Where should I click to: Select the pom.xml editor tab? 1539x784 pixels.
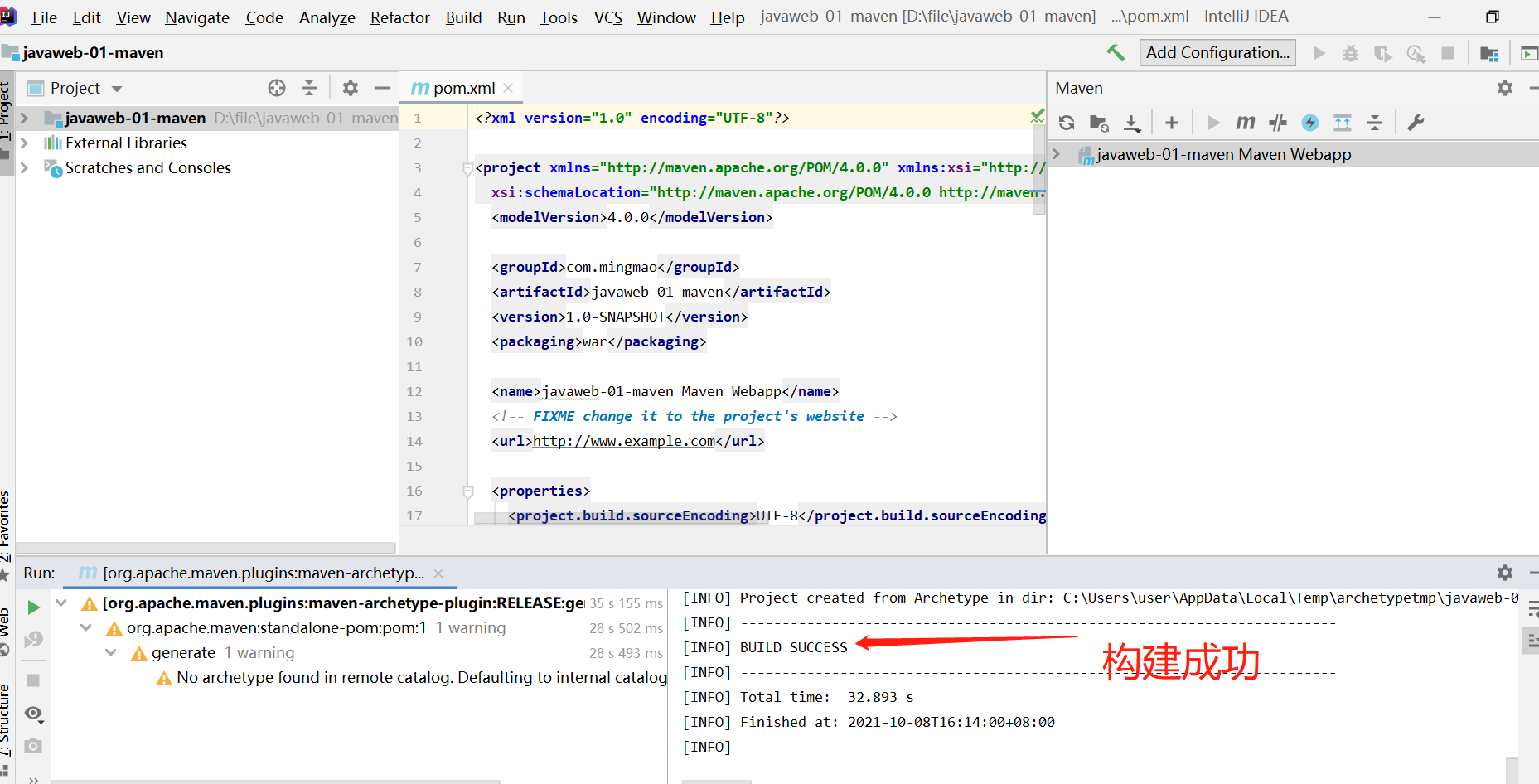(463, 88)
